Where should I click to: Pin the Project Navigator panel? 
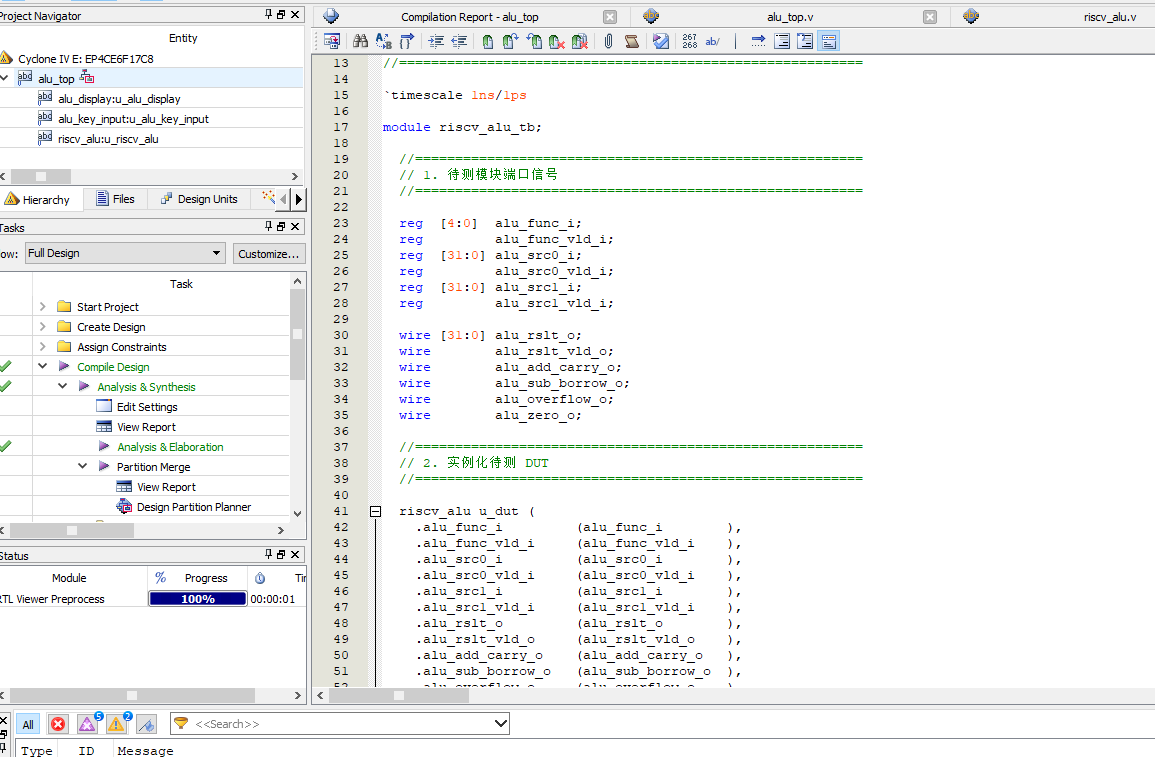269,14
